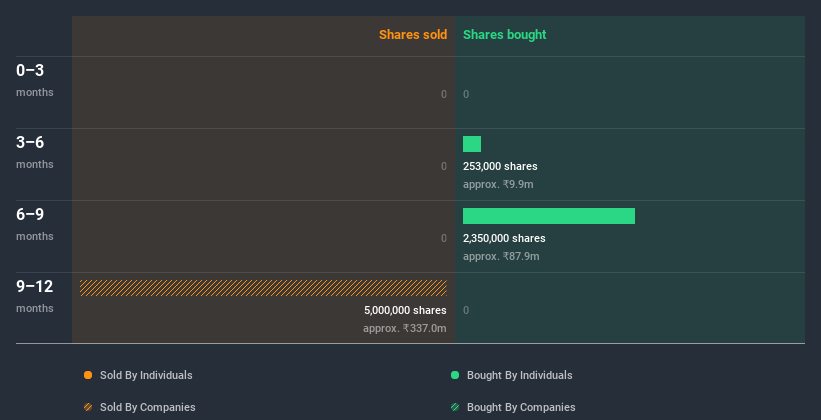The width and height of the screenshot is (821, 420).
Task: Click the 0 bought value in 9–12 months row
Action: tap(466, 310)
